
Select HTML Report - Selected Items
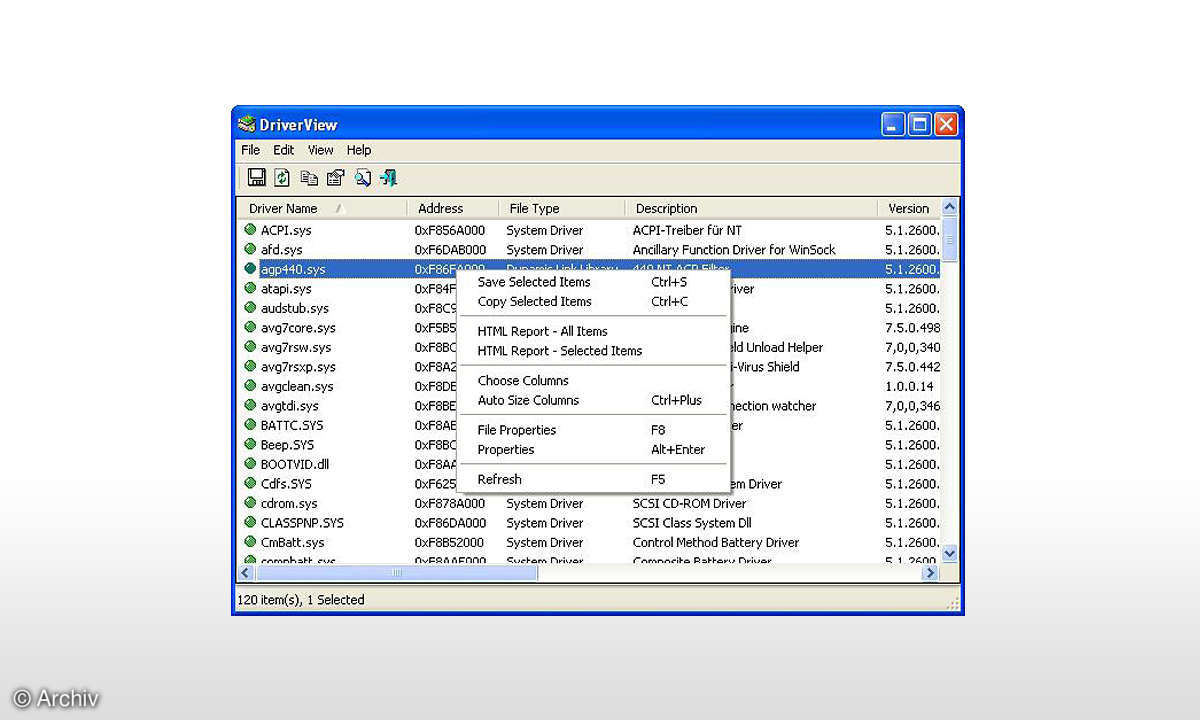[593, 351]
